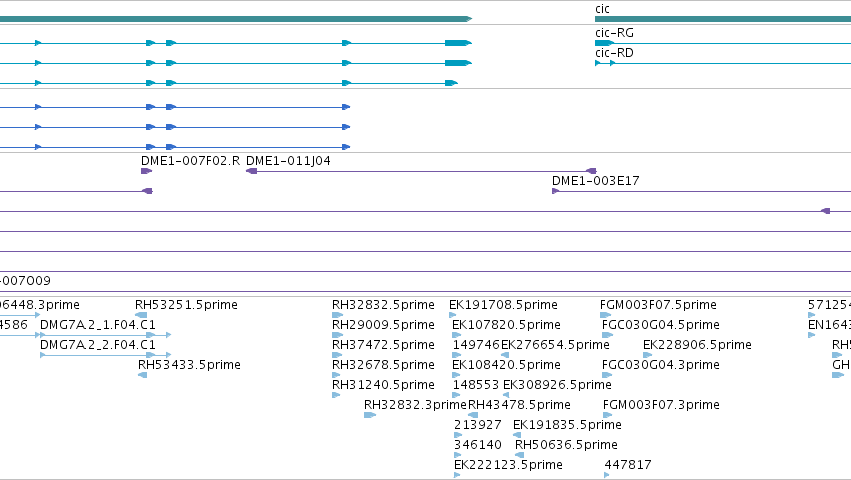Select DMG7A.2_2.F04.C1 feature label
Viewport: 851px width, 480px height.
[x=98, y=345]
